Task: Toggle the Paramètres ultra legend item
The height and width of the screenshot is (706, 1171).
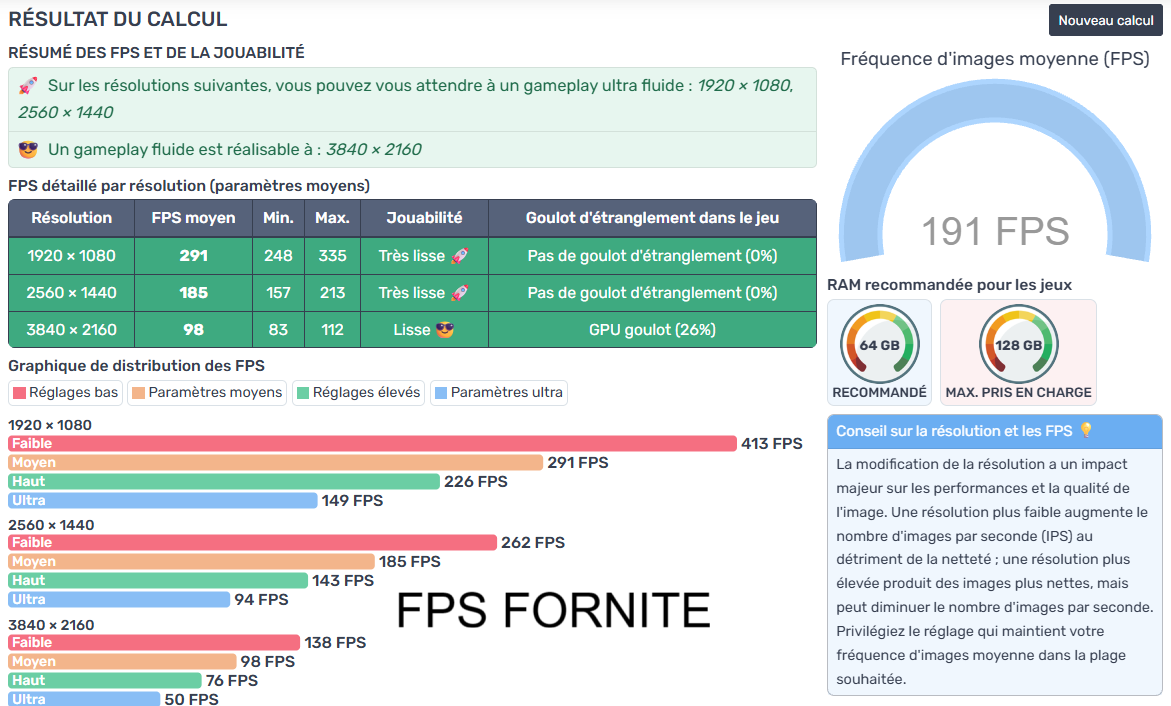Action: [x=499, y=393]
